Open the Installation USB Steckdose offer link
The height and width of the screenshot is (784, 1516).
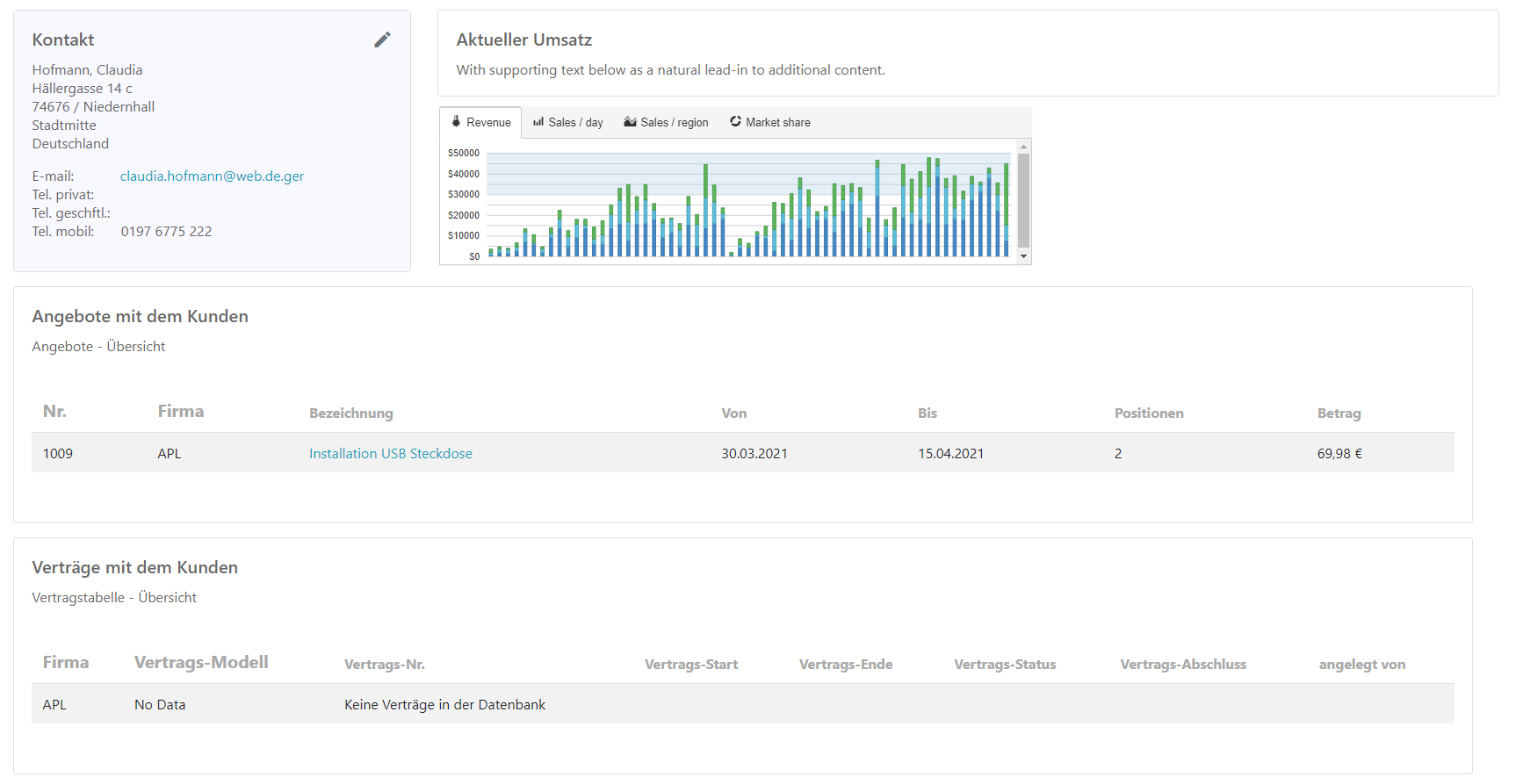(391, 453)
